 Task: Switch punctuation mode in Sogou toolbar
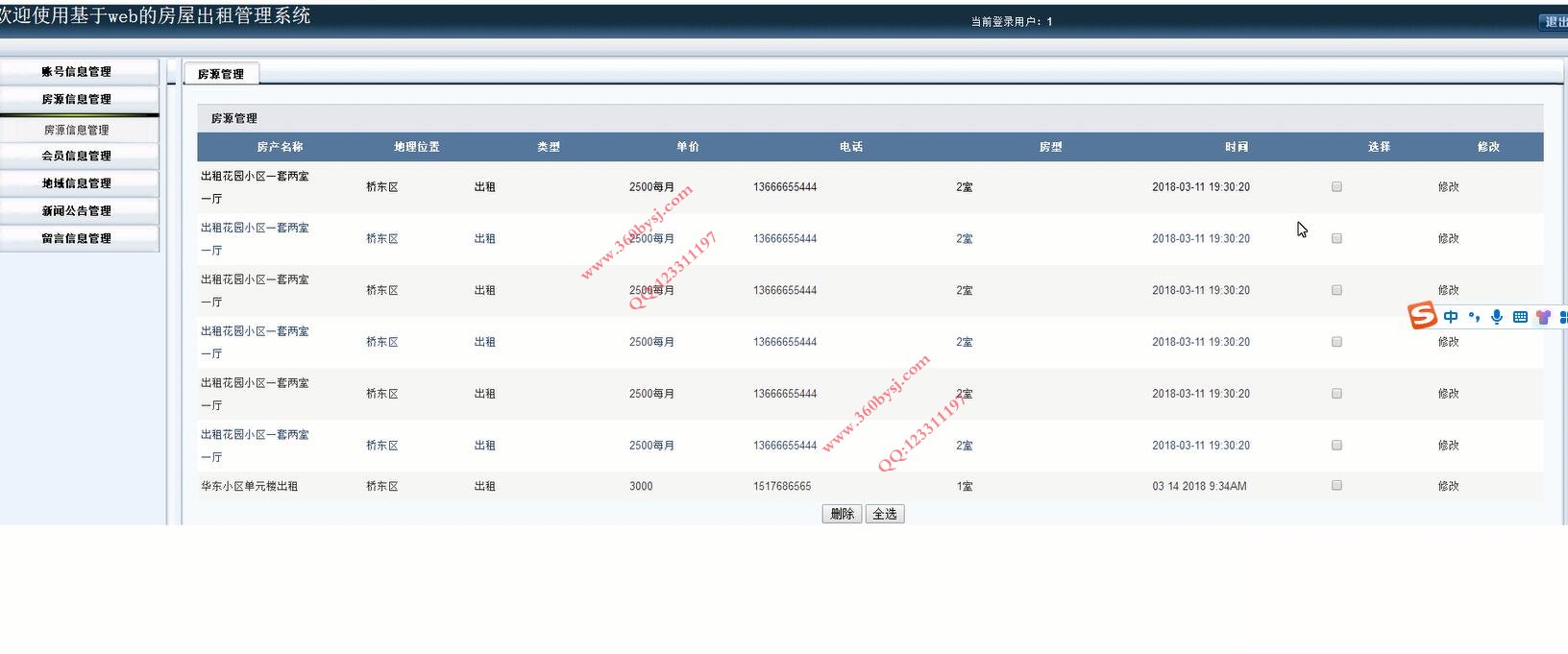[x=1474, y=317]
